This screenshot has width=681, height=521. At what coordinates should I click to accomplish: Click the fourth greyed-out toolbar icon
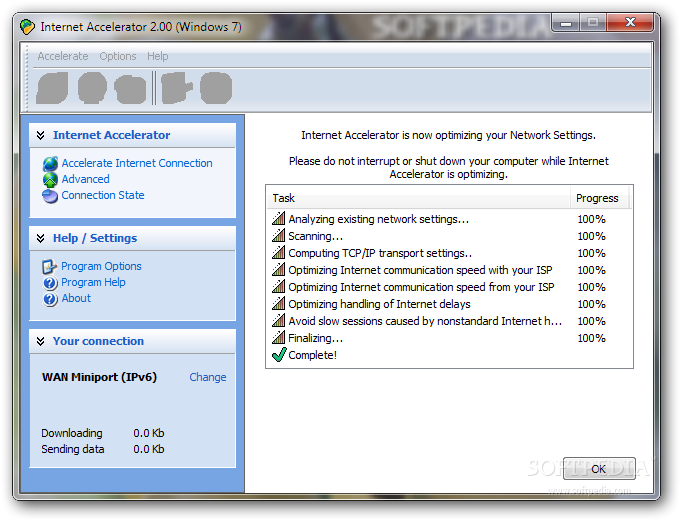pyautogui.click(x=176, y=88)
